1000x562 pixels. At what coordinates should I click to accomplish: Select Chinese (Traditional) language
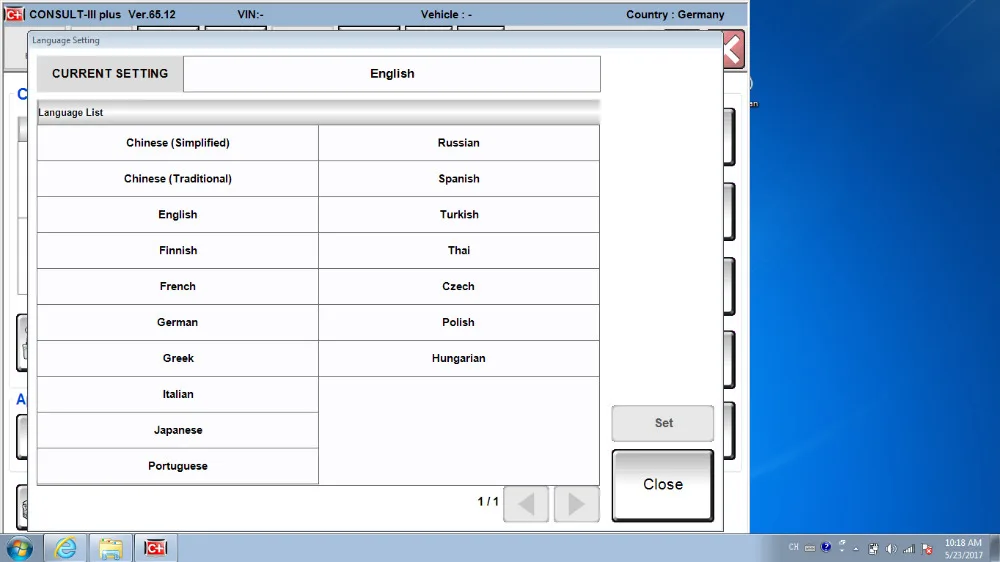point(177,179)
